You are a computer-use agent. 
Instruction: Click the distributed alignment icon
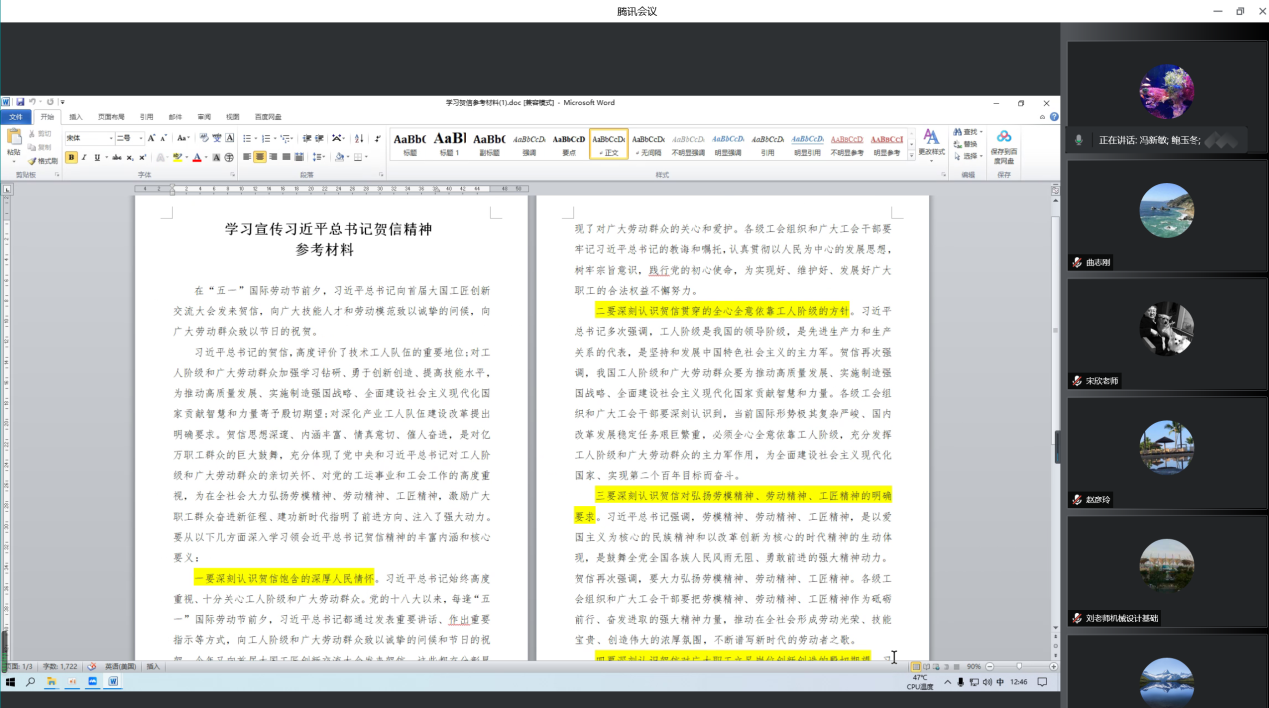(x=299, y=157)
